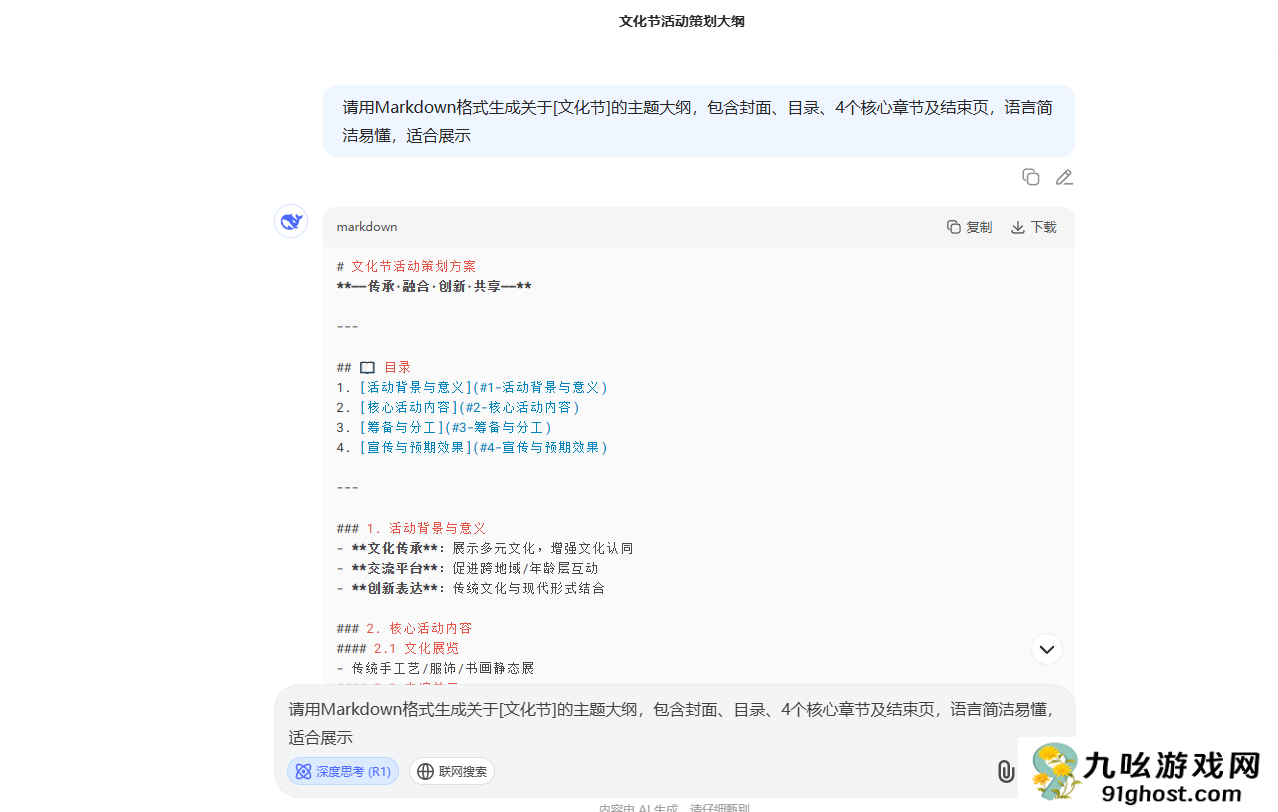Copy the user's prompt message with copy icon
The width and height of the screenshot is (1278, 812).
pyautogui.click(x=1030, y=177)
